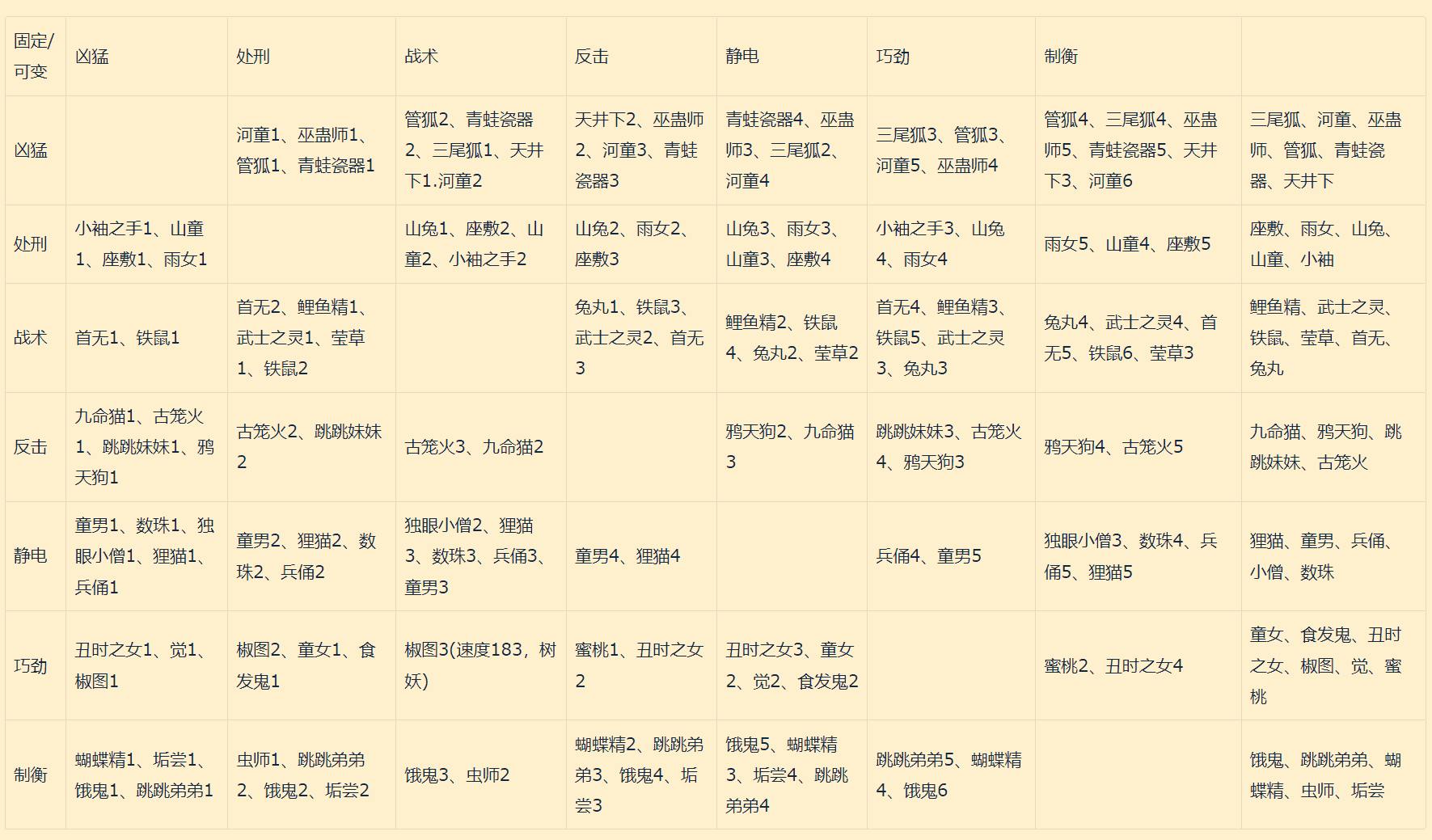
Task: Select the cell starting "首无4、鲤鱼精3"
Action: click(951, 338)
